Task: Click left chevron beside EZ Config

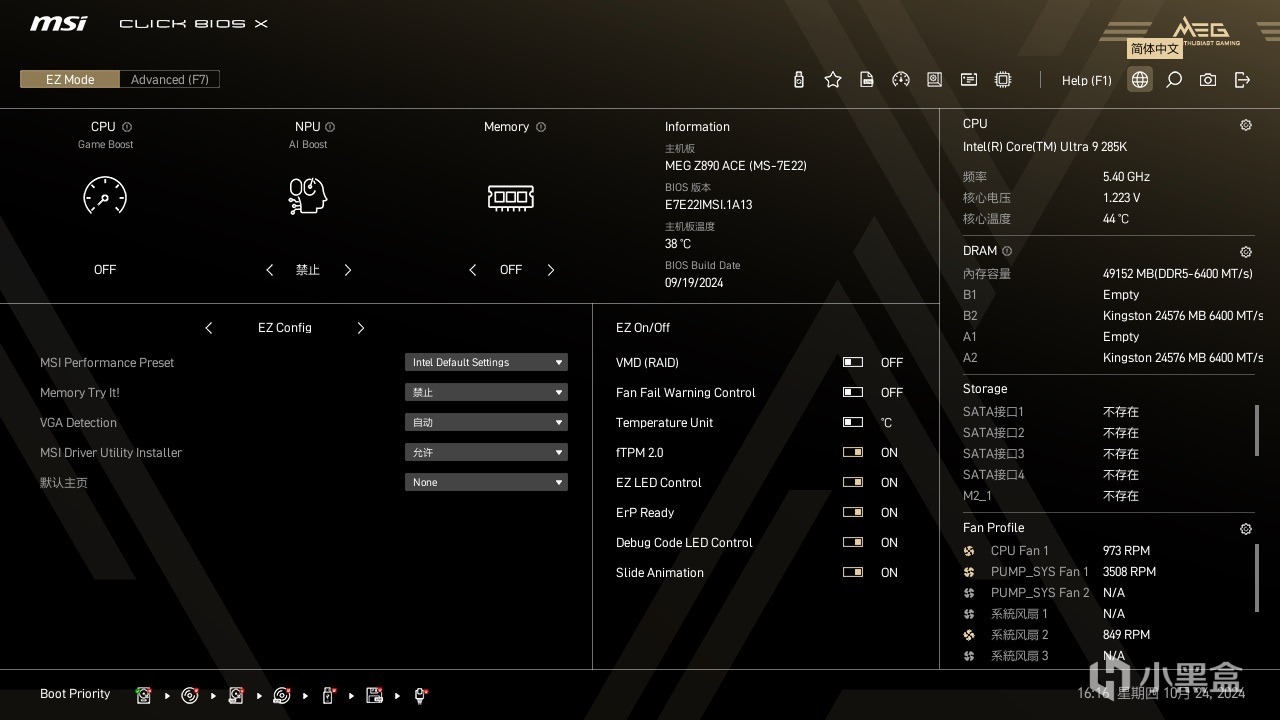Action: pos(209,328)
